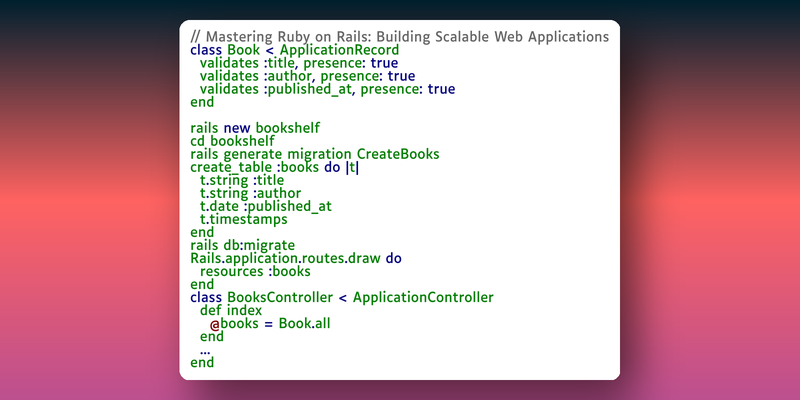800x400 pixels.
Task: Click the ellipsis "..." line in the controller
Action: (x=205, y=352)
